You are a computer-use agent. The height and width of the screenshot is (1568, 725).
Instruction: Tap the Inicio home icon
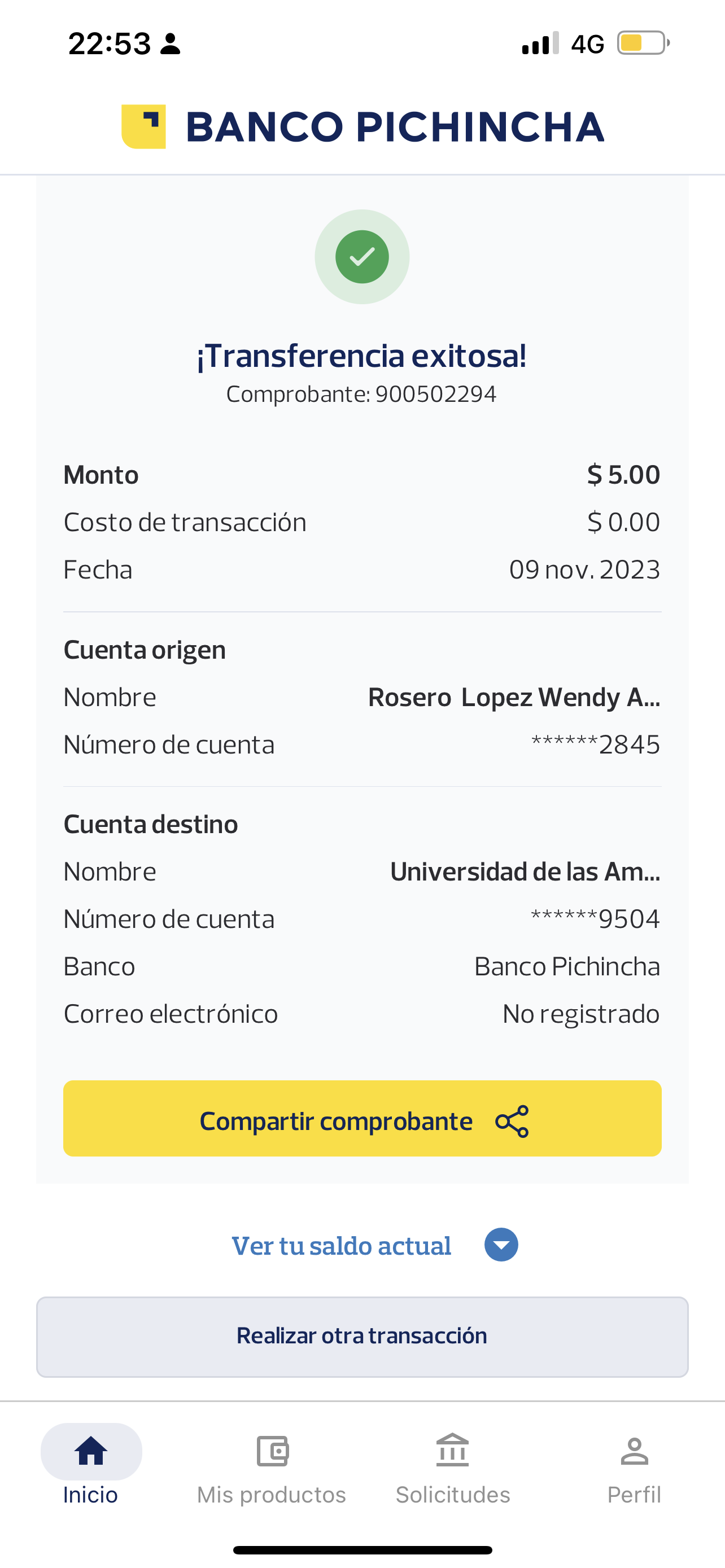91,1451
